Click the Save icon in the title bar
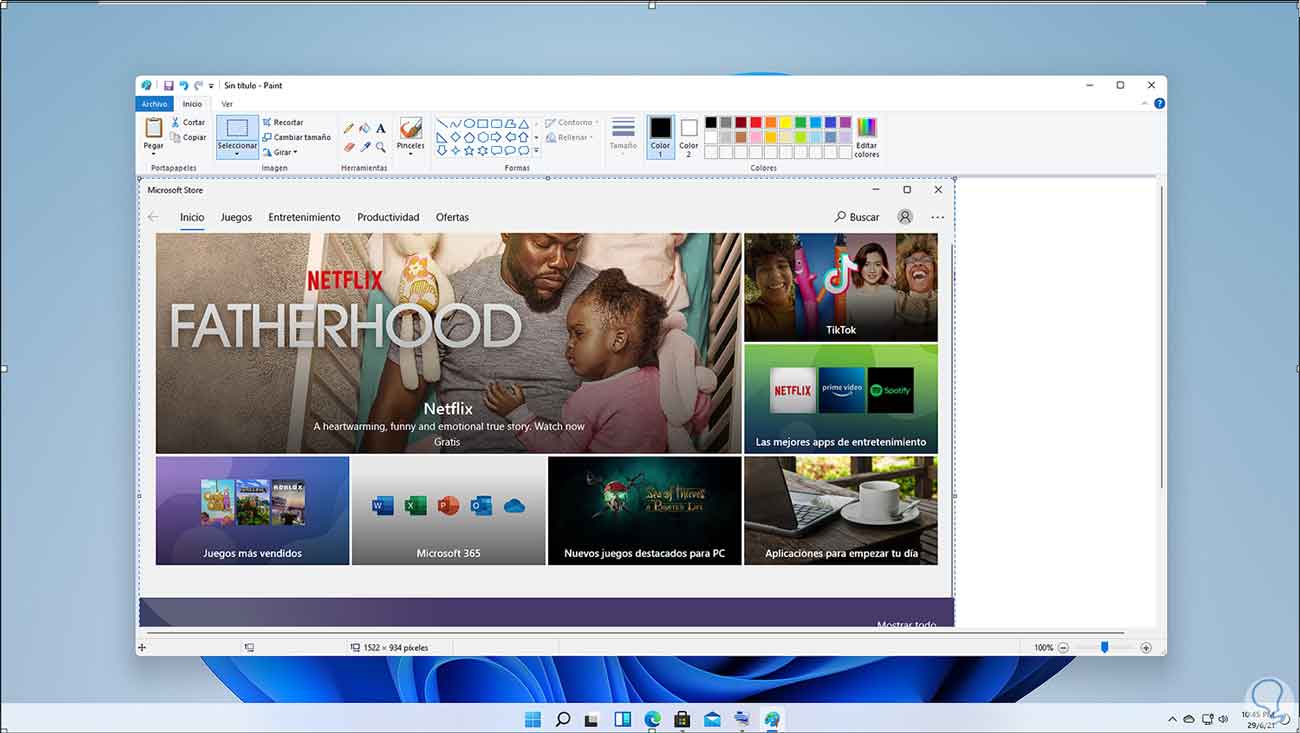Viewport: 1300px width, 733px height. [169, 86]
